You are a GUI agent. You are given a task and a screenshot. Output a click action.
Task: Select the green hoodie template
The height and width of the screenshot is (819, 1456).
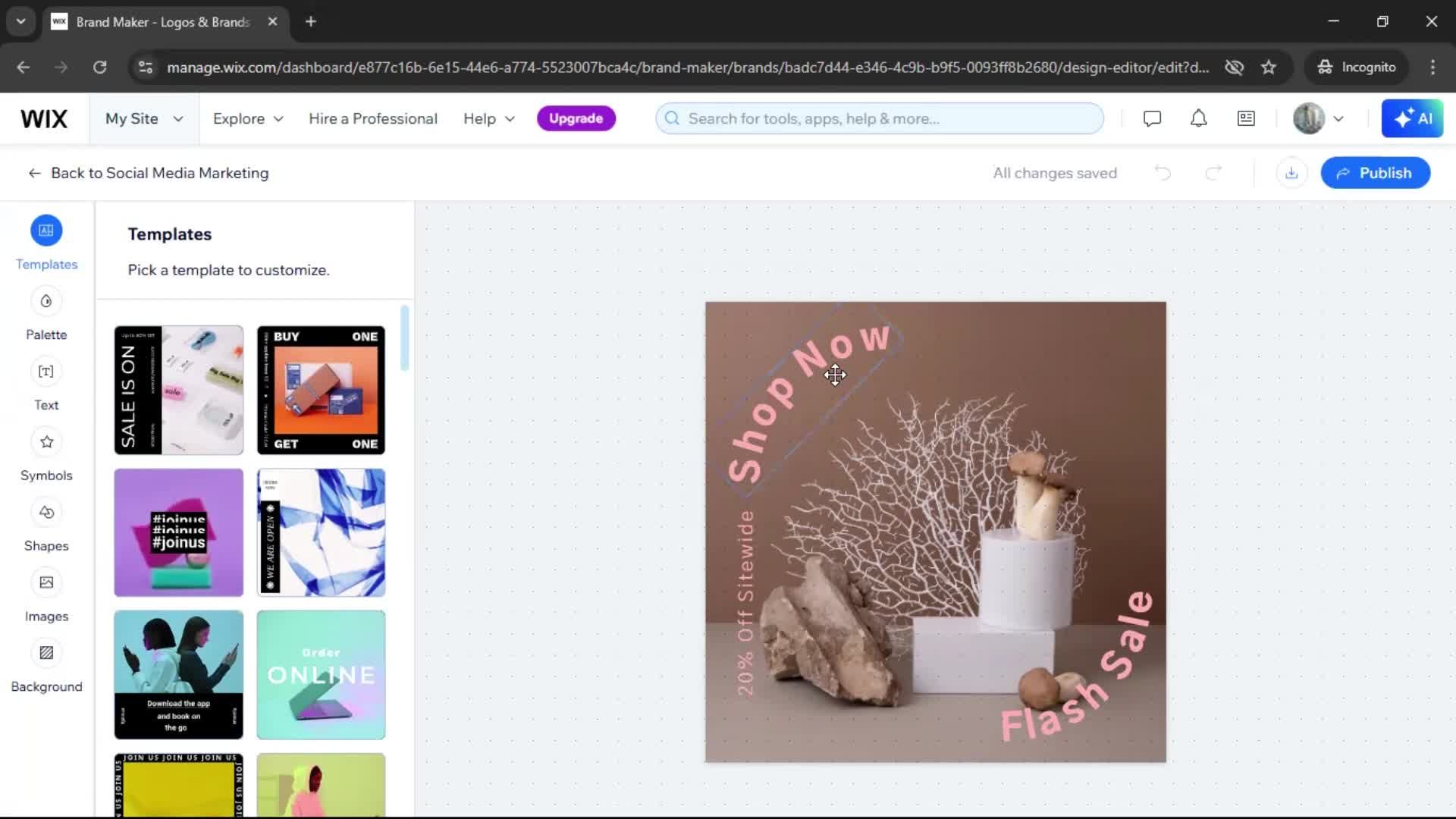pos(321,785)
